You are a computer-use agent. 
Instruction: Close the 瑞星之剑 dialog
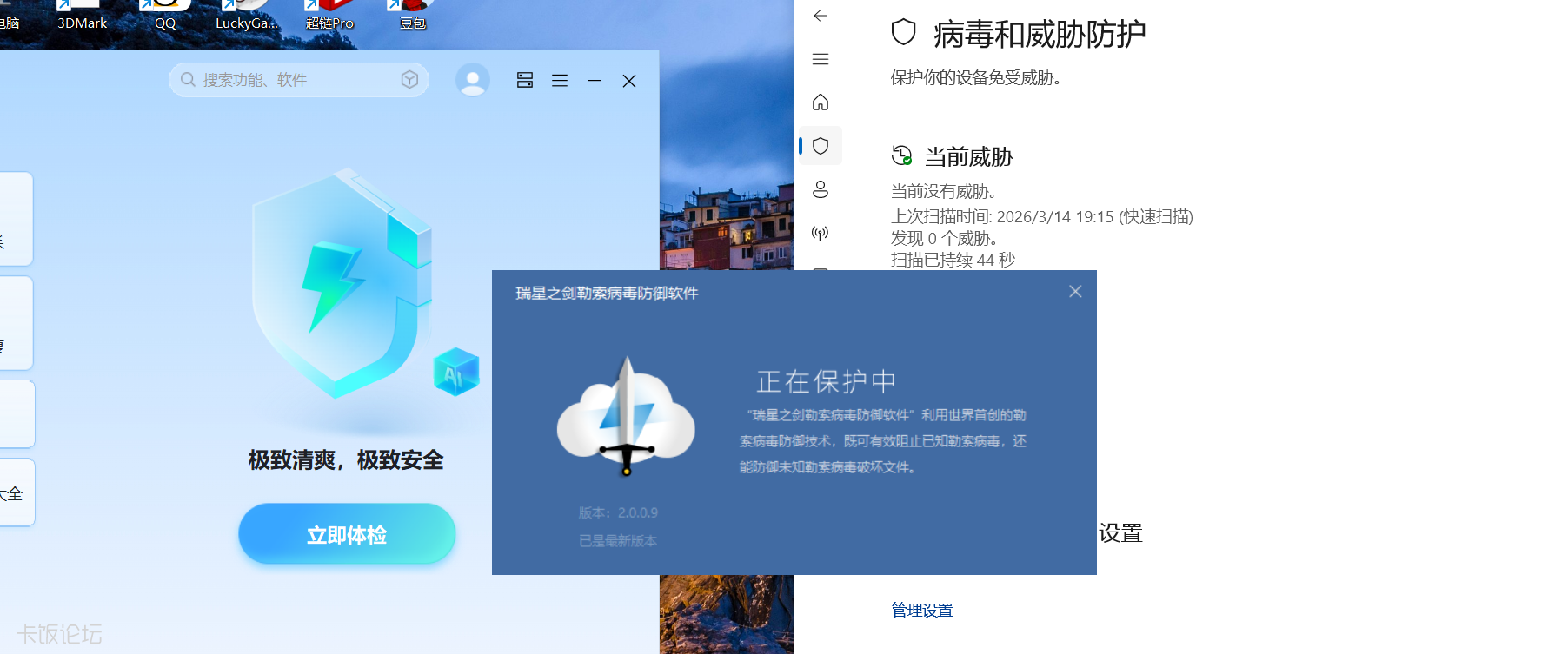pos(1075,292)
